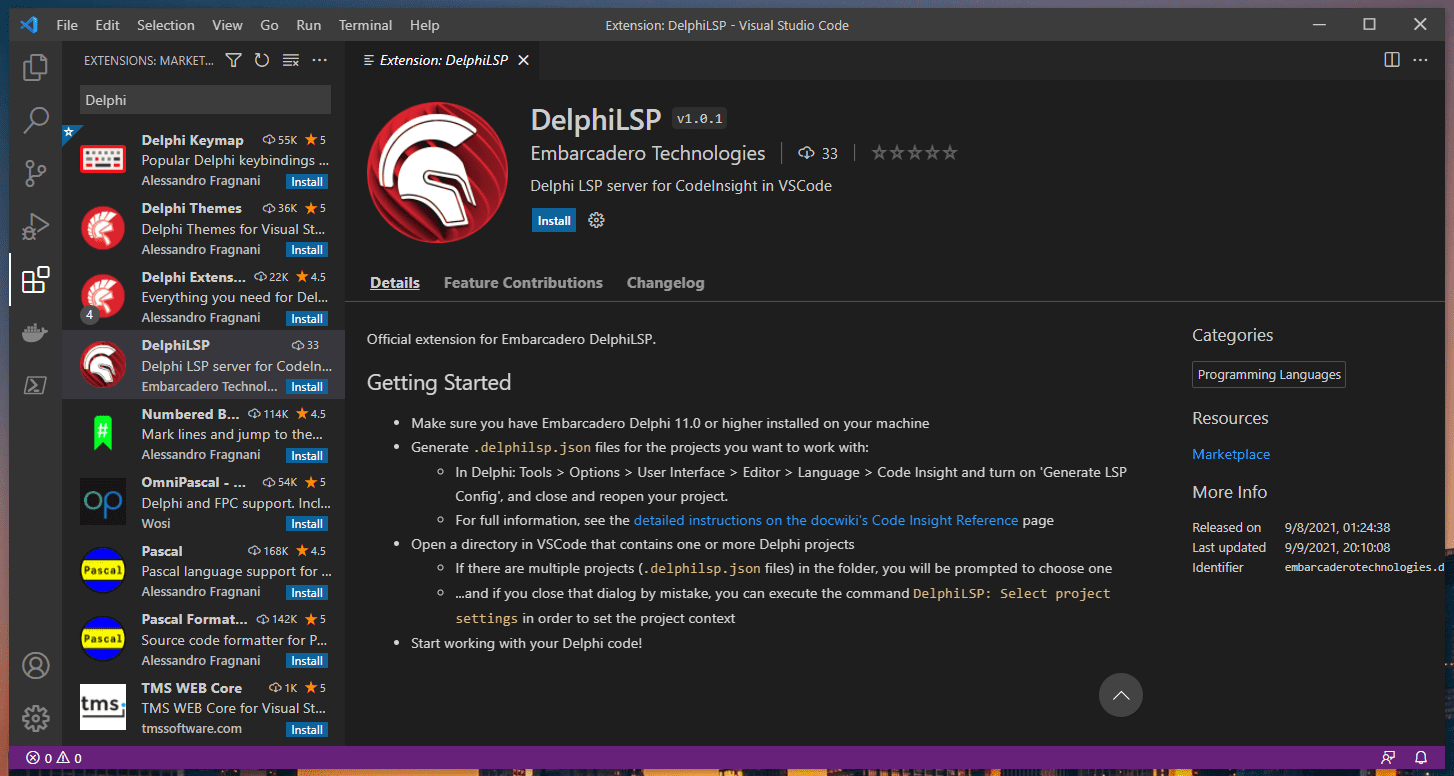Open the Selection menu
Image resolution: width=1454 pixels, height=776 pixels.
(x=166, y=25)
